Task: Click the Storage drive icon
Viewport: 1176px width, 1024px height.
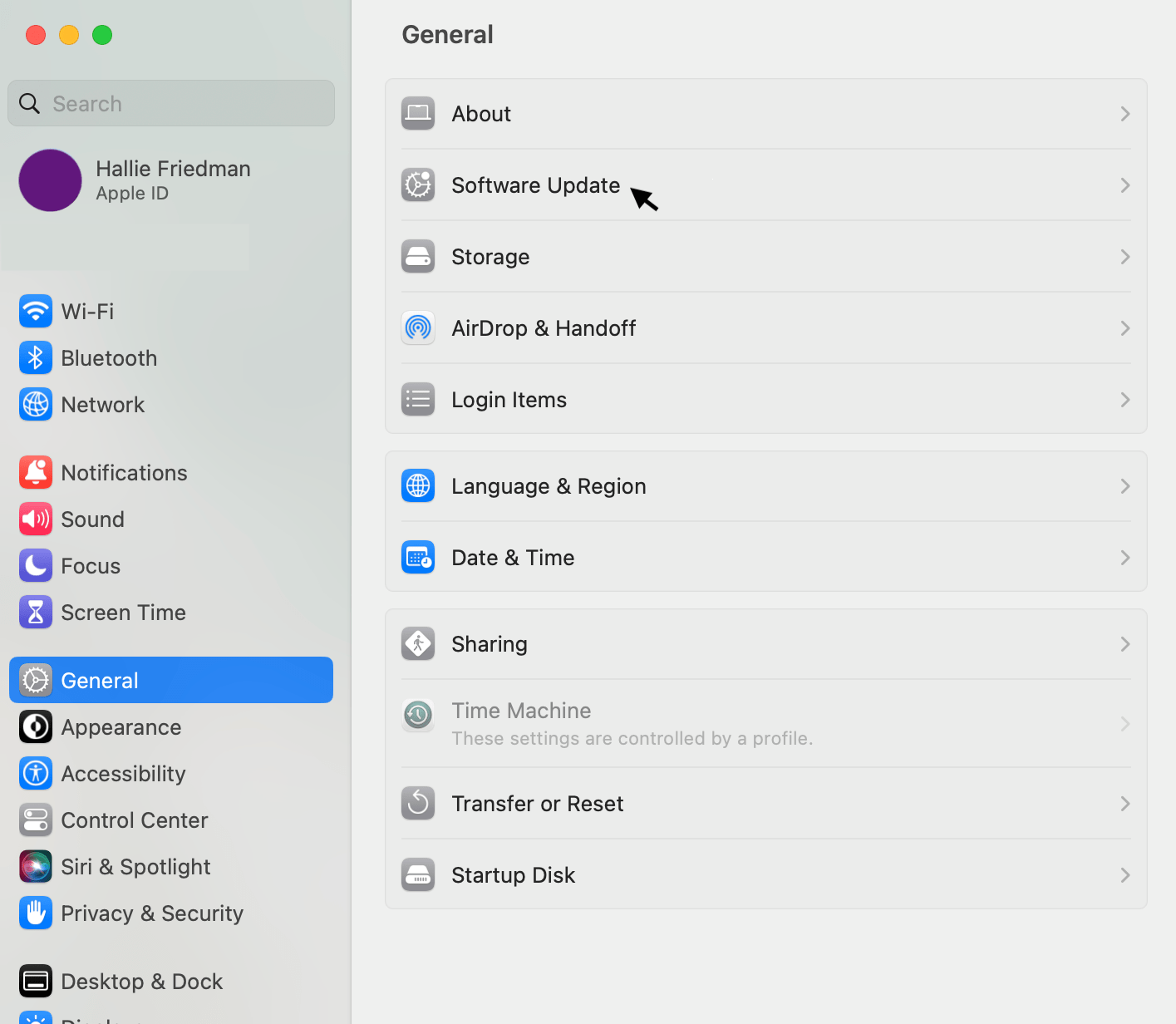Action: point(418,257)
